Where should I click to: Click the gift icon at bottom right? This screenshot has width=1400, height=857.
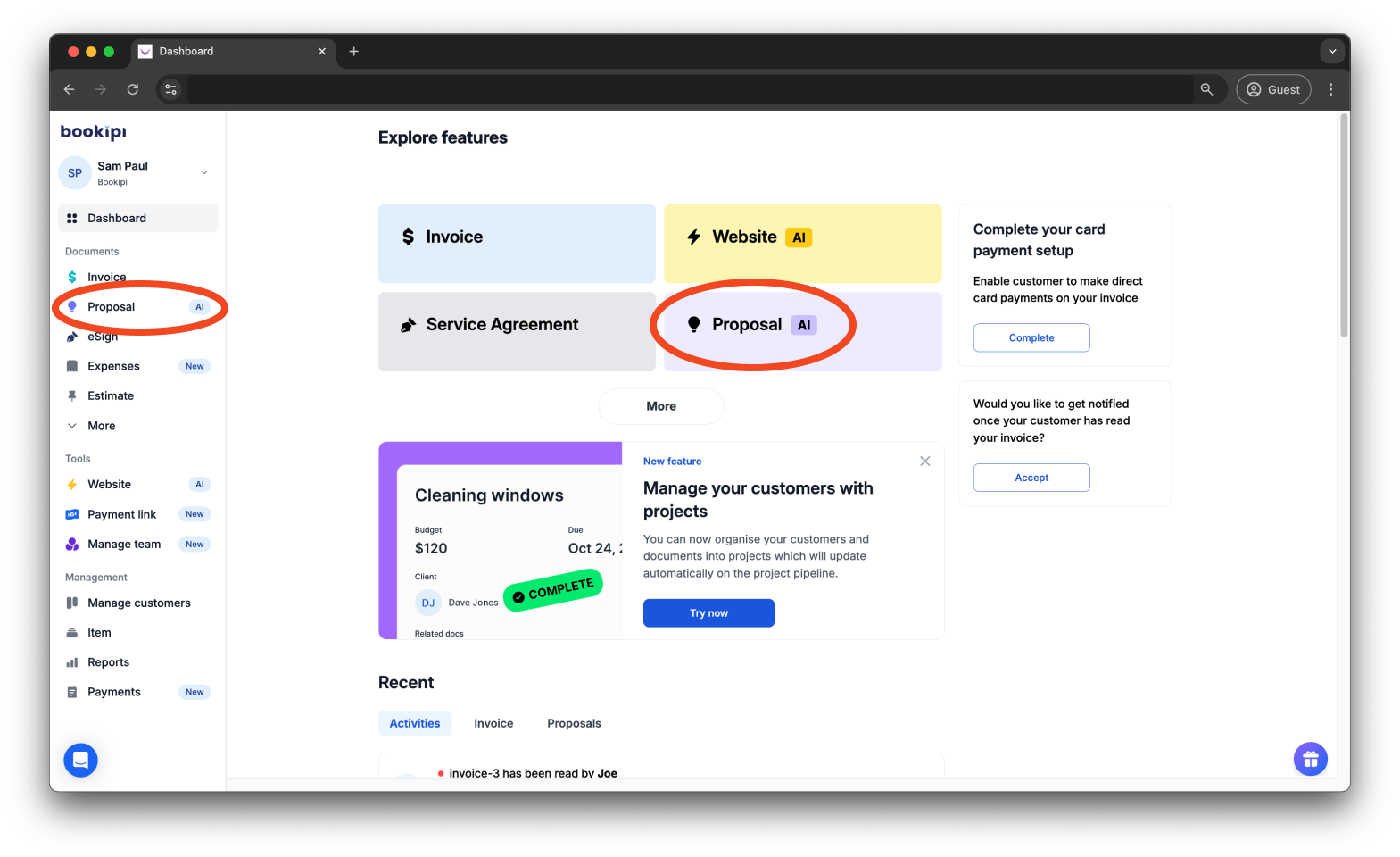(x=1311, y=760)
